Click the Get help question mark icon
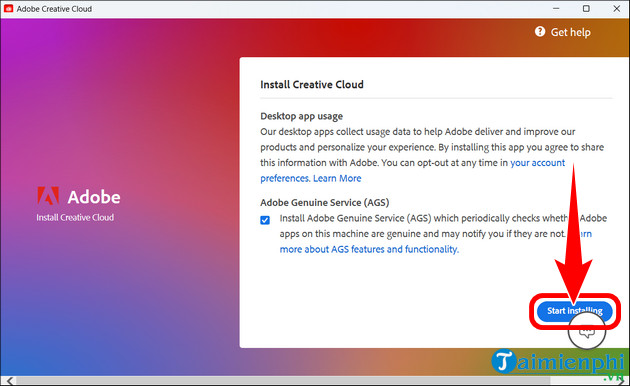Image resolution: width=630 pixels, height=386 pixels. [540, 31]
